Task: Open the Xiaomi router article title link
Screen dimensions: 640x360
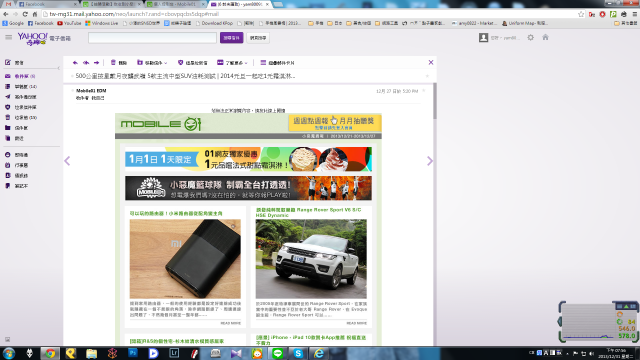Action: pos(176,213)
